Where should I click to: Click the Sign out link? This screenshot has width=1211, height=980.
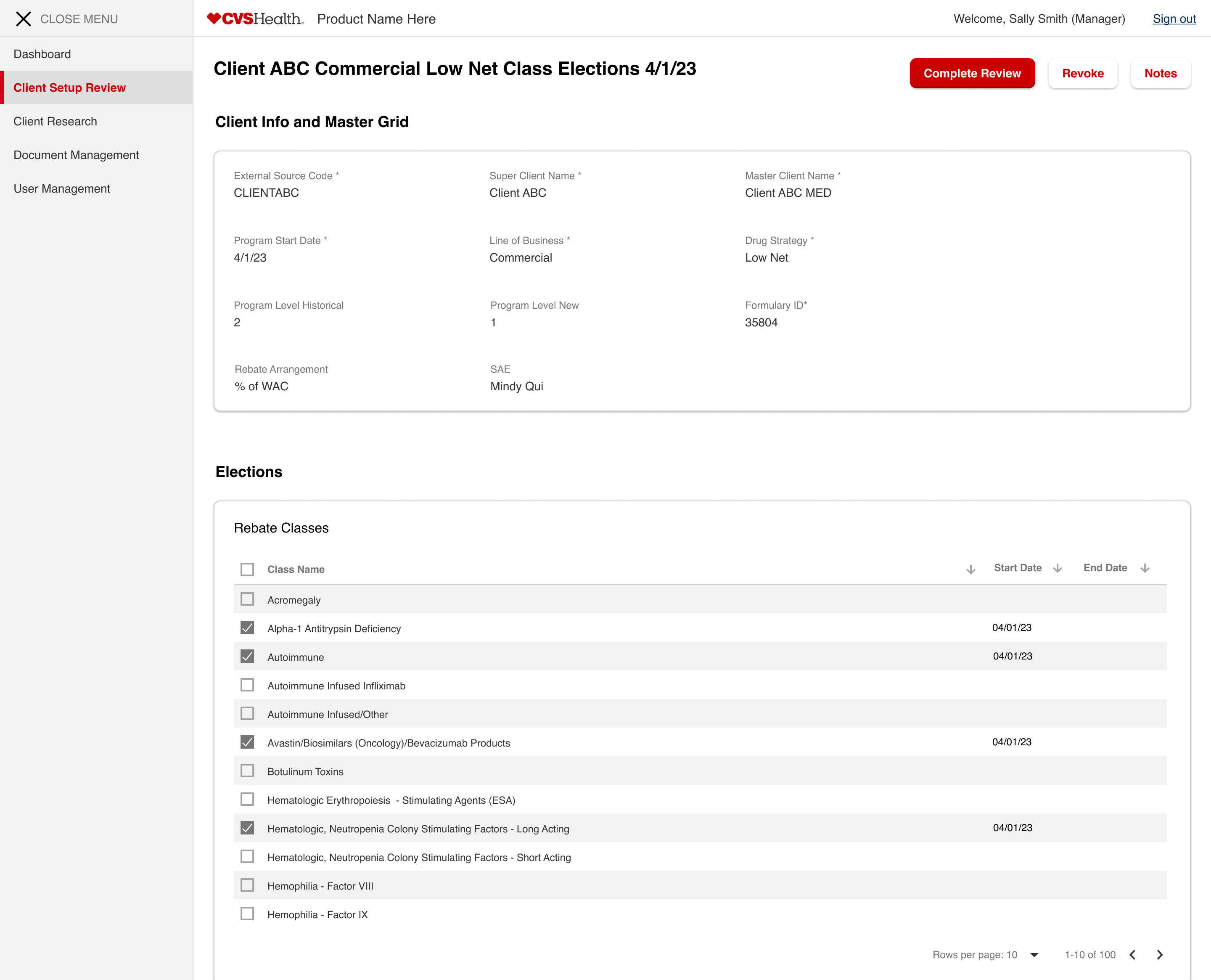click(1174, 19)
